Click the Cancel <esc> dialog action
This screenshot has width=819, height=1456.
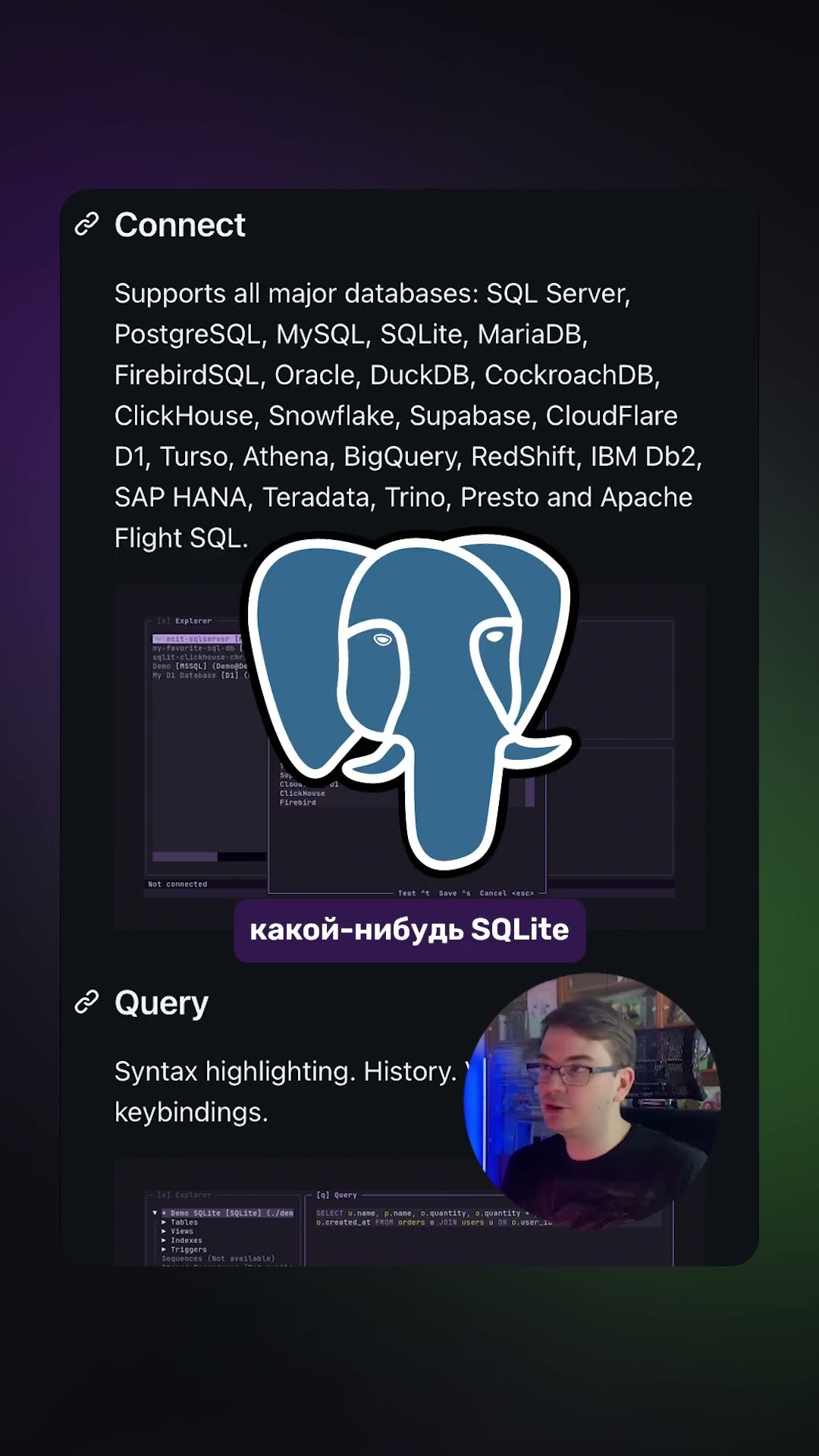pos(507,893)
